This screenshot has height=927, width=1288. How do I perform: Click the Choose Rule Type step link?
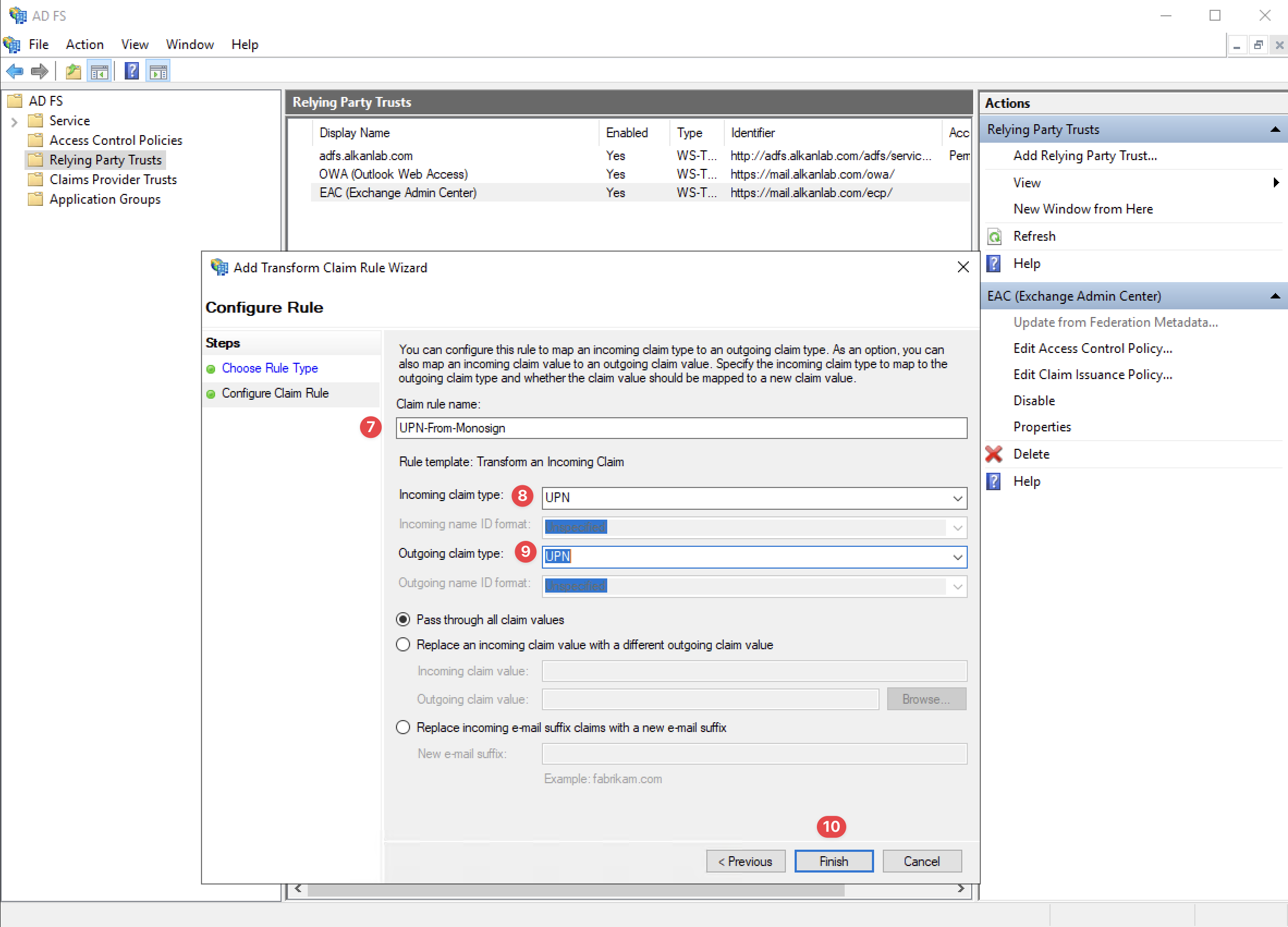270,368
